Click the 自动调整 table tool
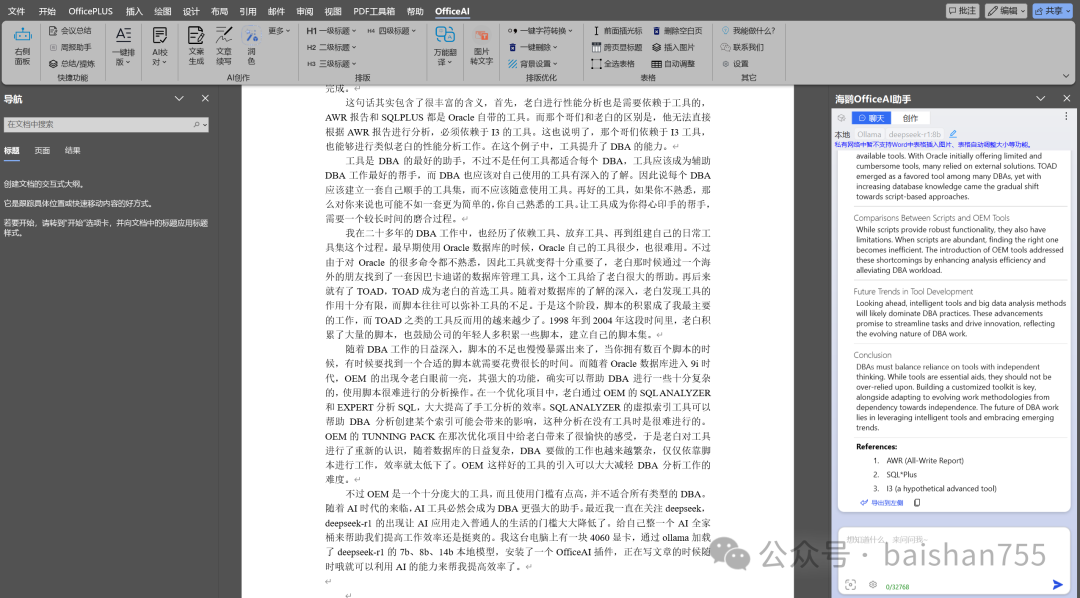 coord(674,63)
